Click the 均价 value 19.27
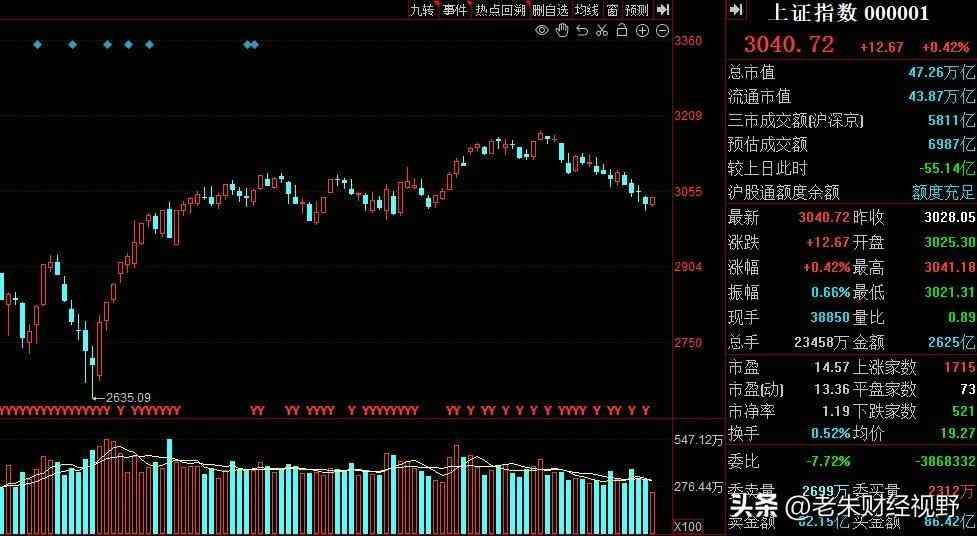The width and height of the screenshot is (977, 536). click(x=960, y=433)
